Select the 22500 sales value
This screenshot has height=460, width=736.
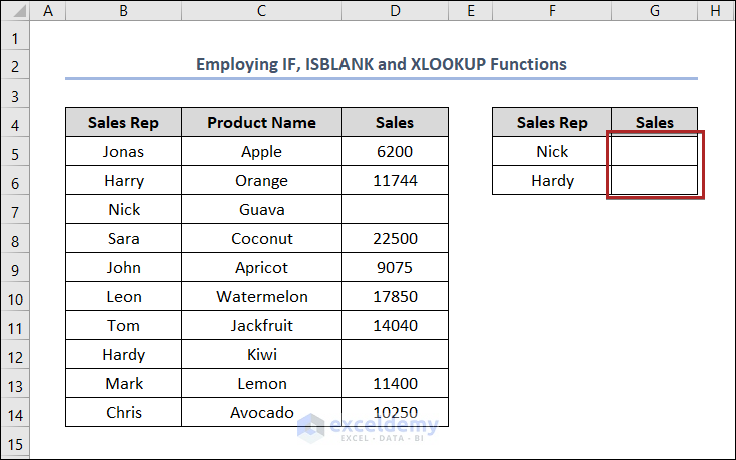[x=395, y=239]
